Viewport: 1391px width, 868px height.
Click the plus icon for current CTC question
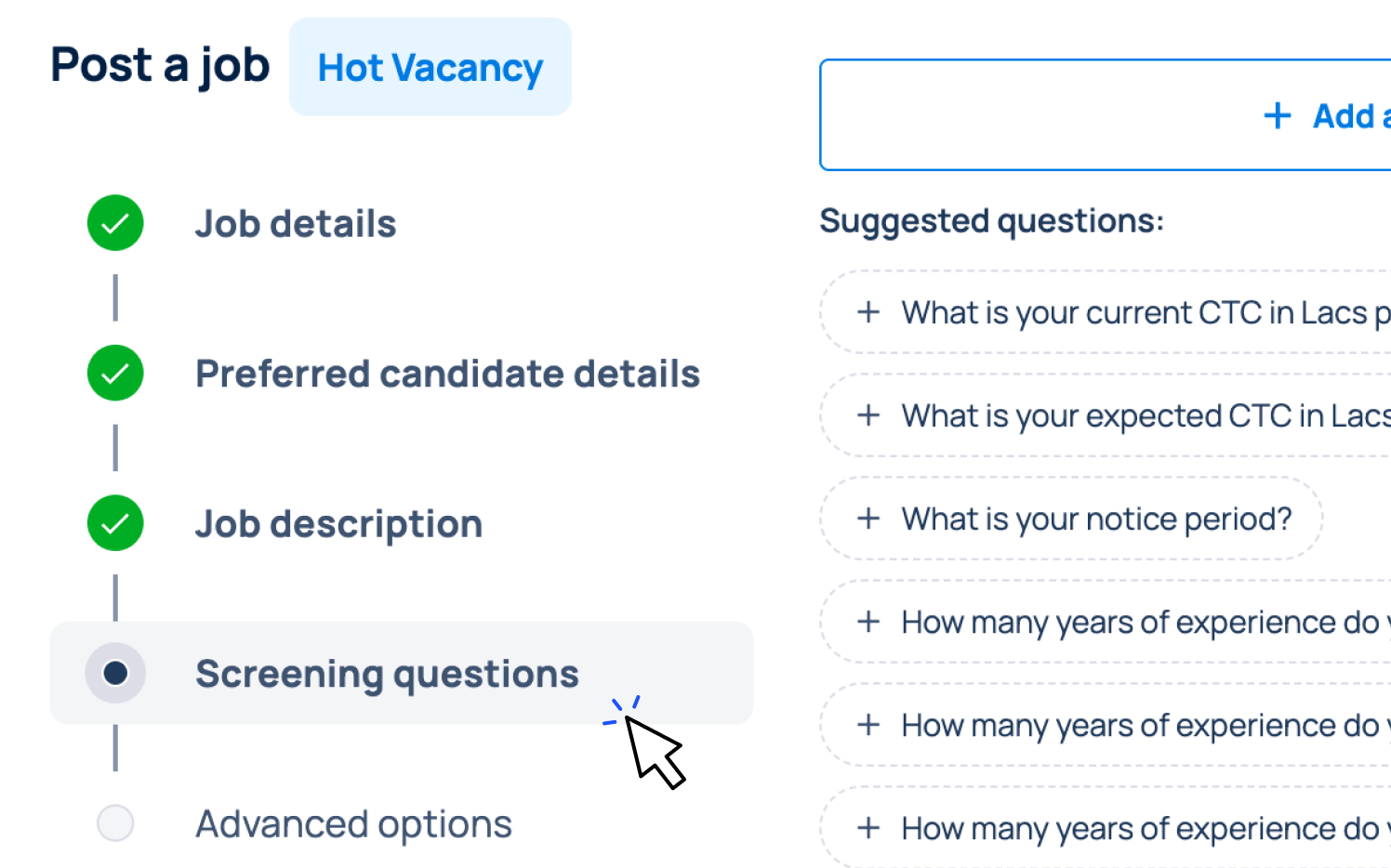tap(868, 312)
